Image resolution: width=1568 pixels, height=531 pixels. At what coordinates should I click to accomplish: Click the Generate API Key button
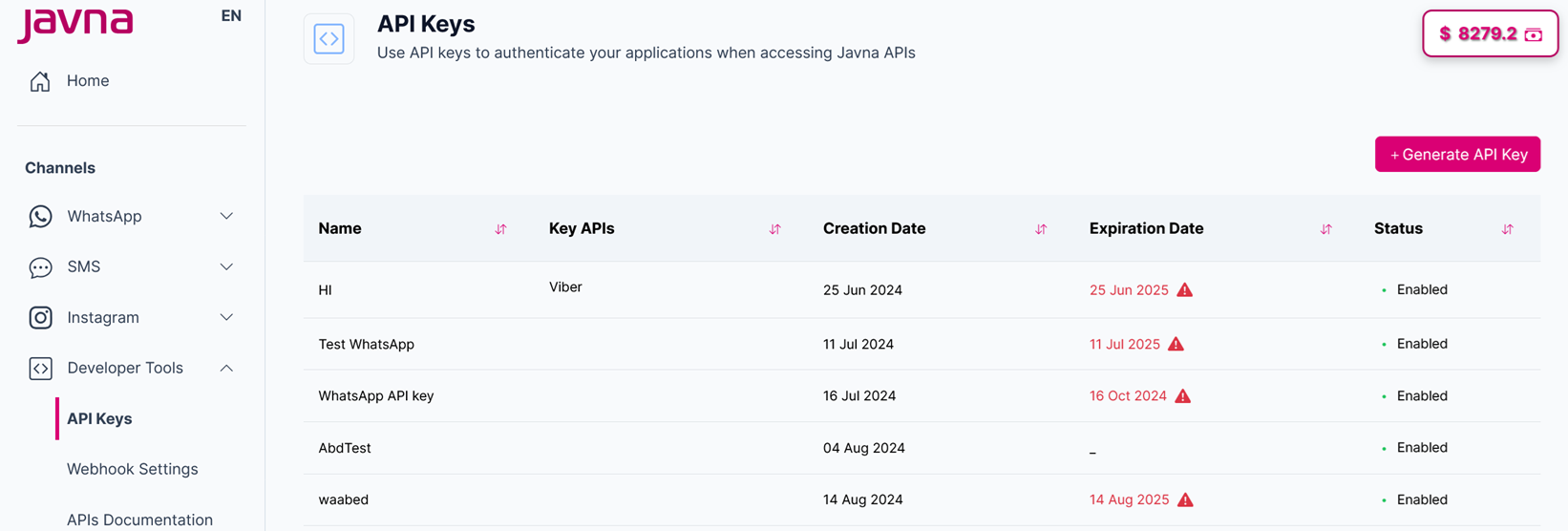coord(1457,155)
